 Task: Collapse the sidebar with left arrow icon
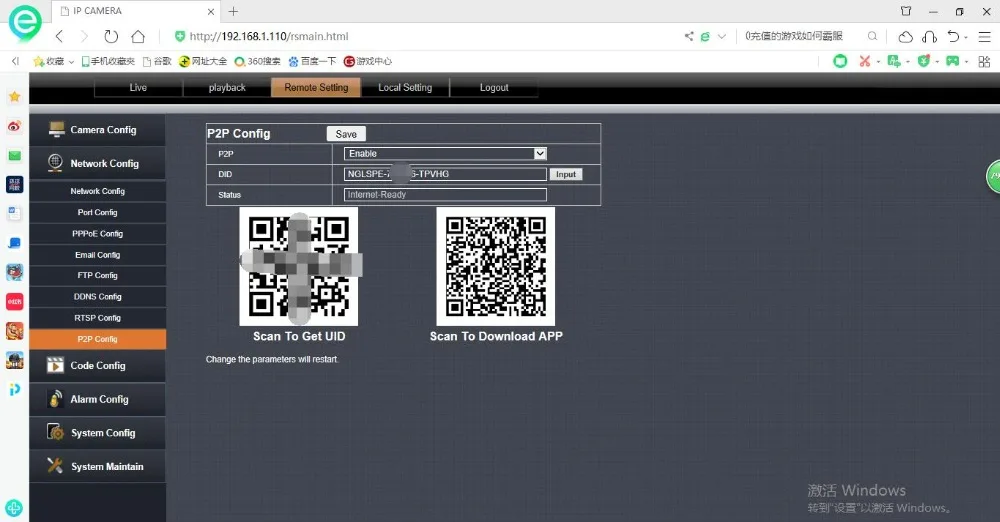15,61
